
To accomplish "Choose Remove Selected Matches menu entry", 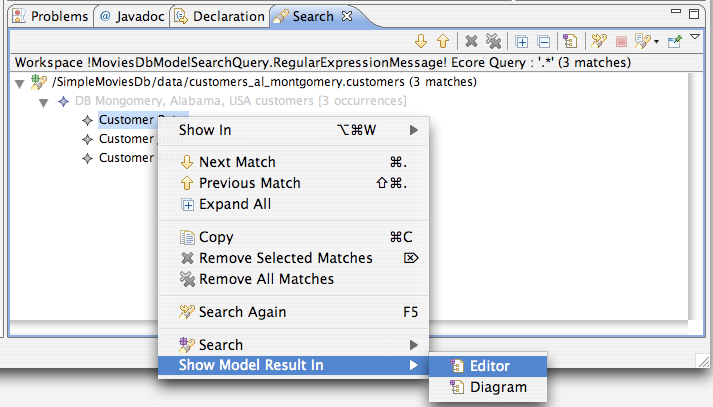I will tap(293, 258).
